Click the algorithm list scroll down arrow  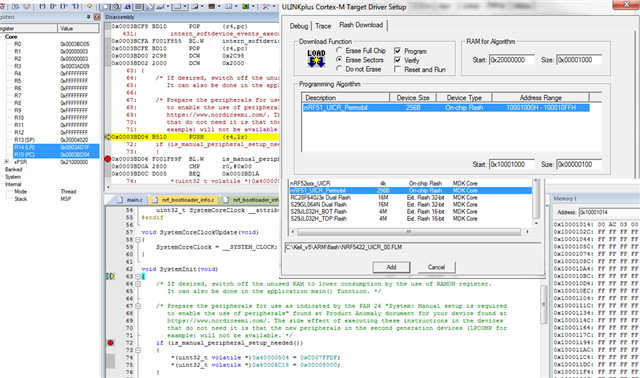536,223
